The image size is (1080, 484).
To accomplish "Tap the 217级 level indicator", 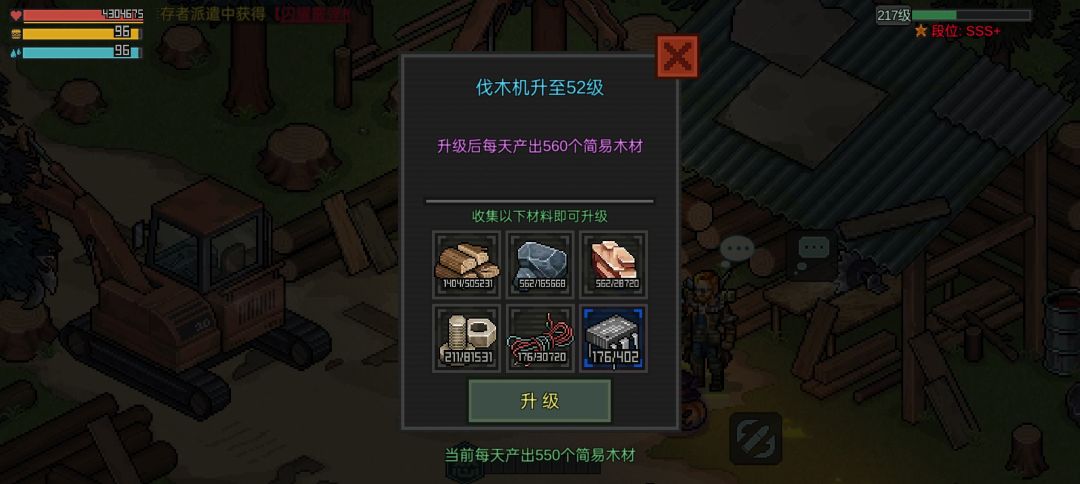I will tap(893, 15).
